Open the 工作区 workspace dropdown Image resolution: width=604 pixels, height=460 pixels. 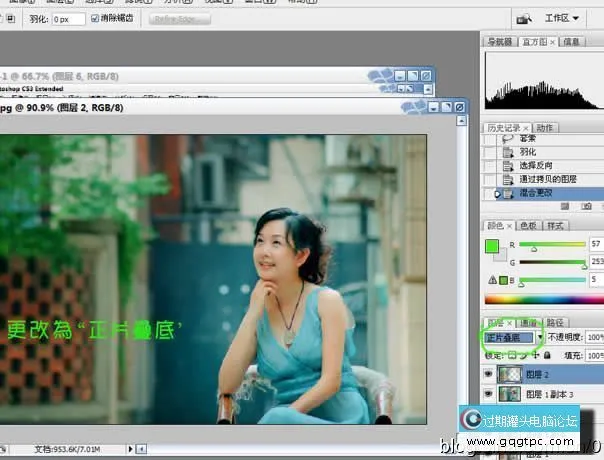point(562,18)
